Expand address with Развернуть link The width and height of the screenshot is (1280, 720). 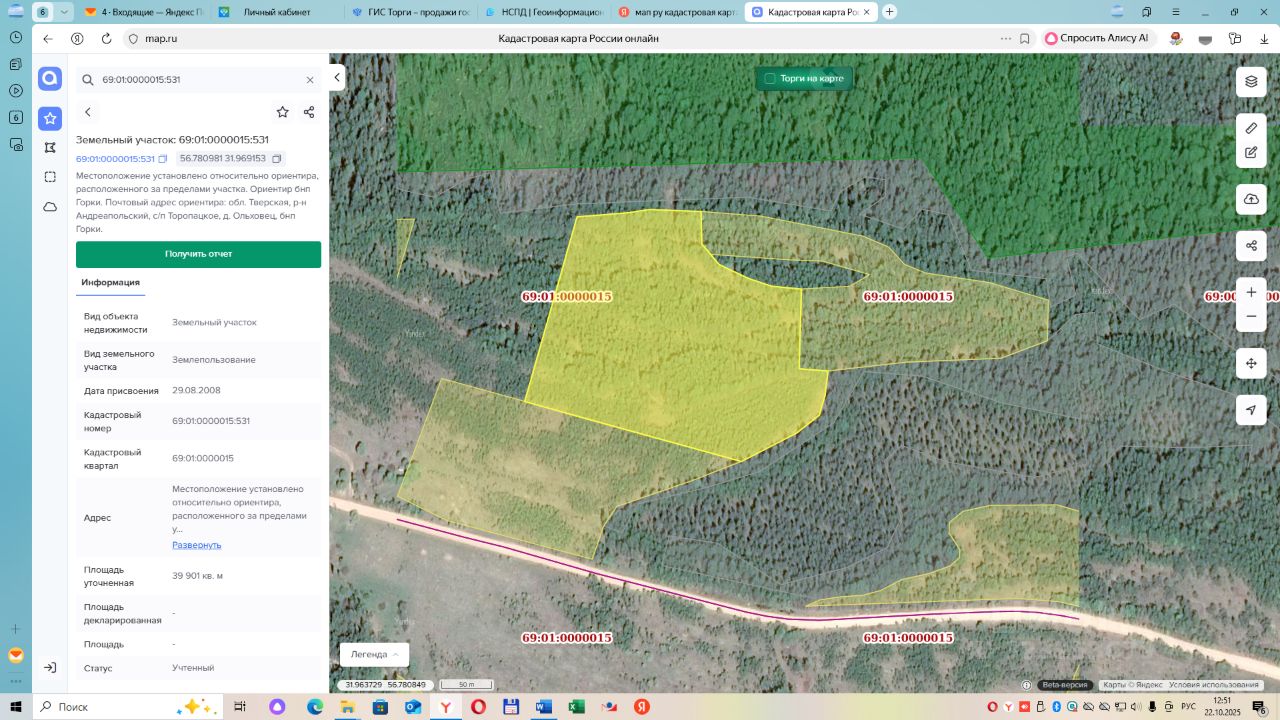pyautogui.click(x=197, y=545)
